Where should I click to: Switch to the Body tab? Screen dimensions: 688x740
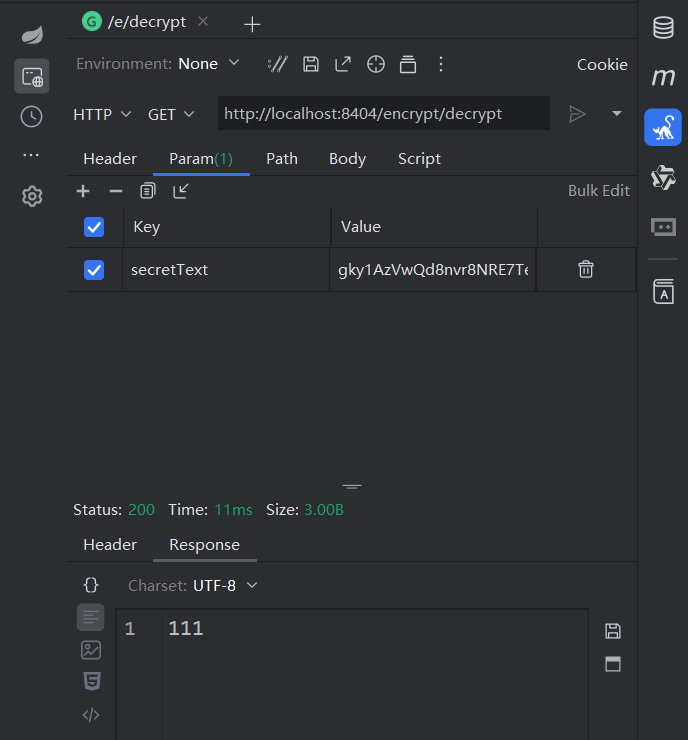(347, 159)
